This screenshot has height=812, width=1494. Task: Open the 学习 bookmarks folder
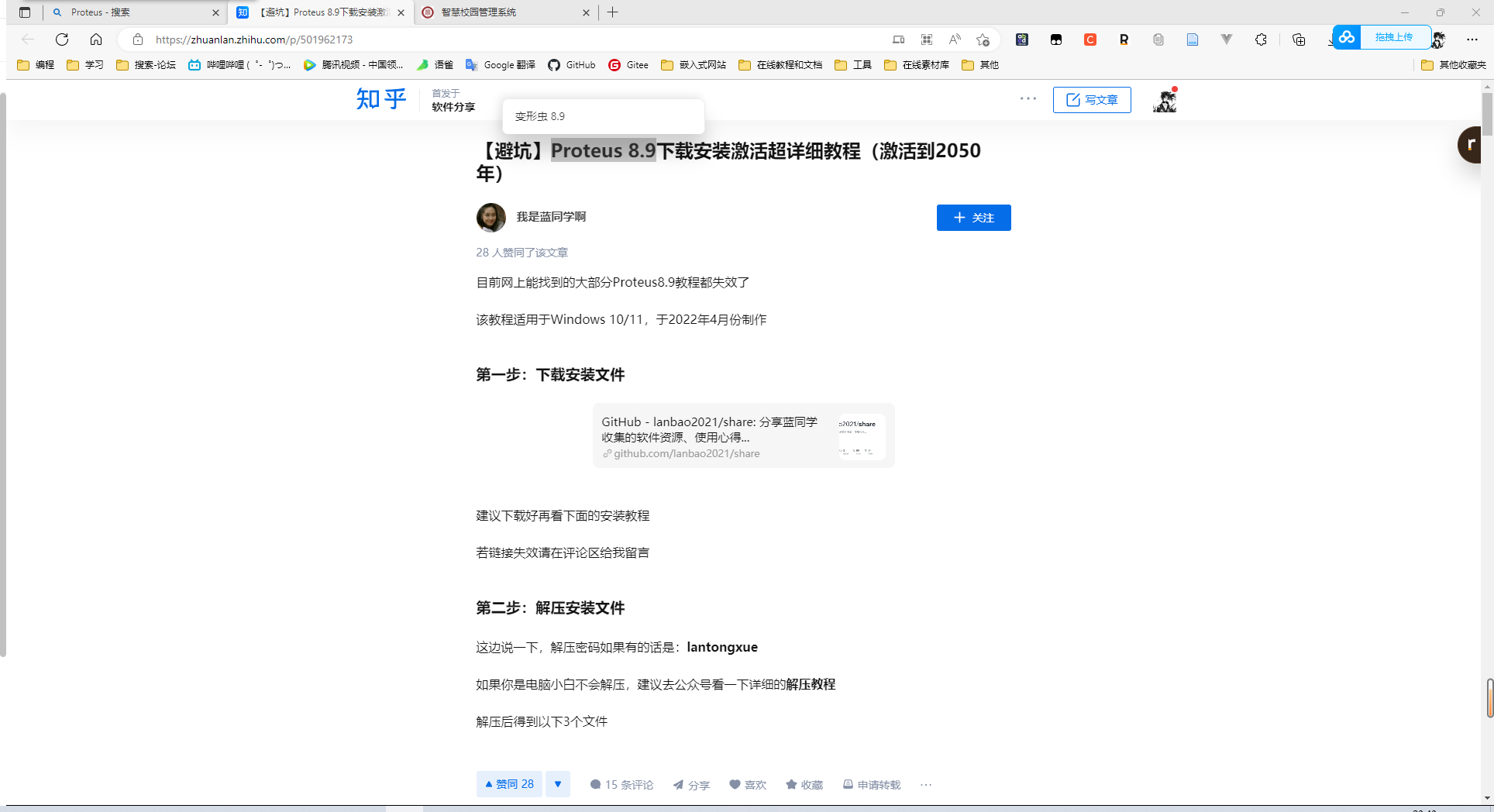85,65
